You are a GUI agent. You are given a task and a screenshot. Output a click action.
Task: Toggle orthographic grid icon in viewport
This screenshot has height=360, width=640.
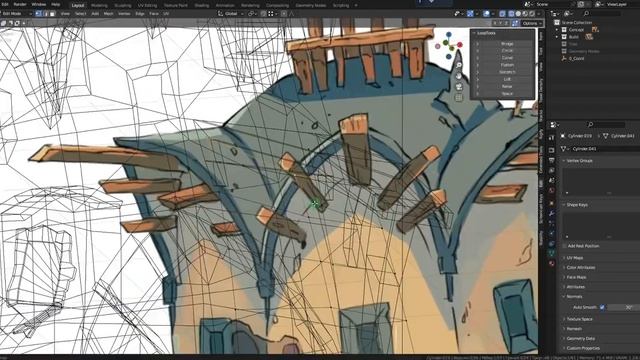tap(459, 97)
